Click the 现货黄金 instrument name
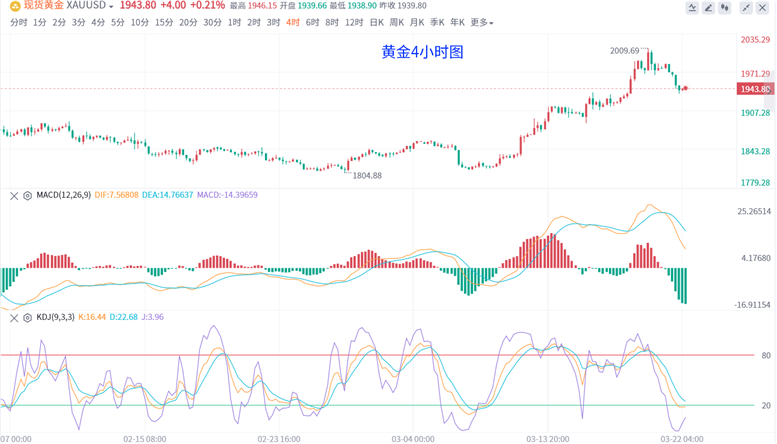Viewport: 777px width, 444px height. pyautogui.click(x=44, y=6)
